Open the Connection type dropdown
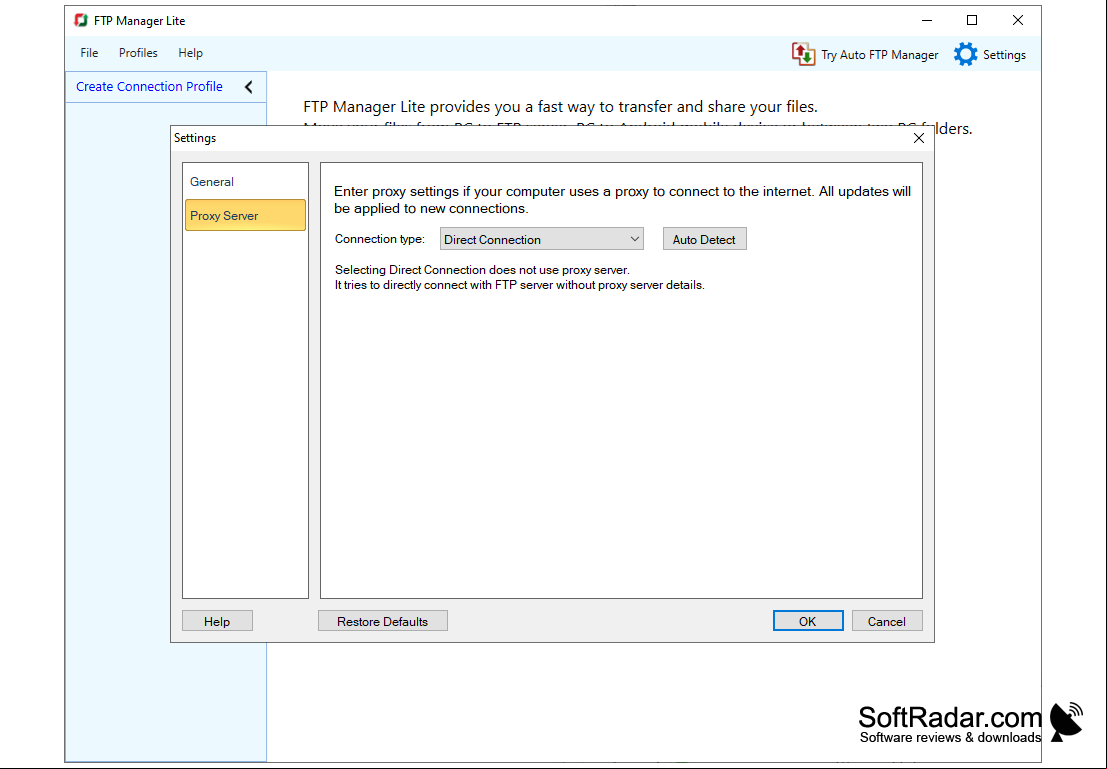 point(541,239)
